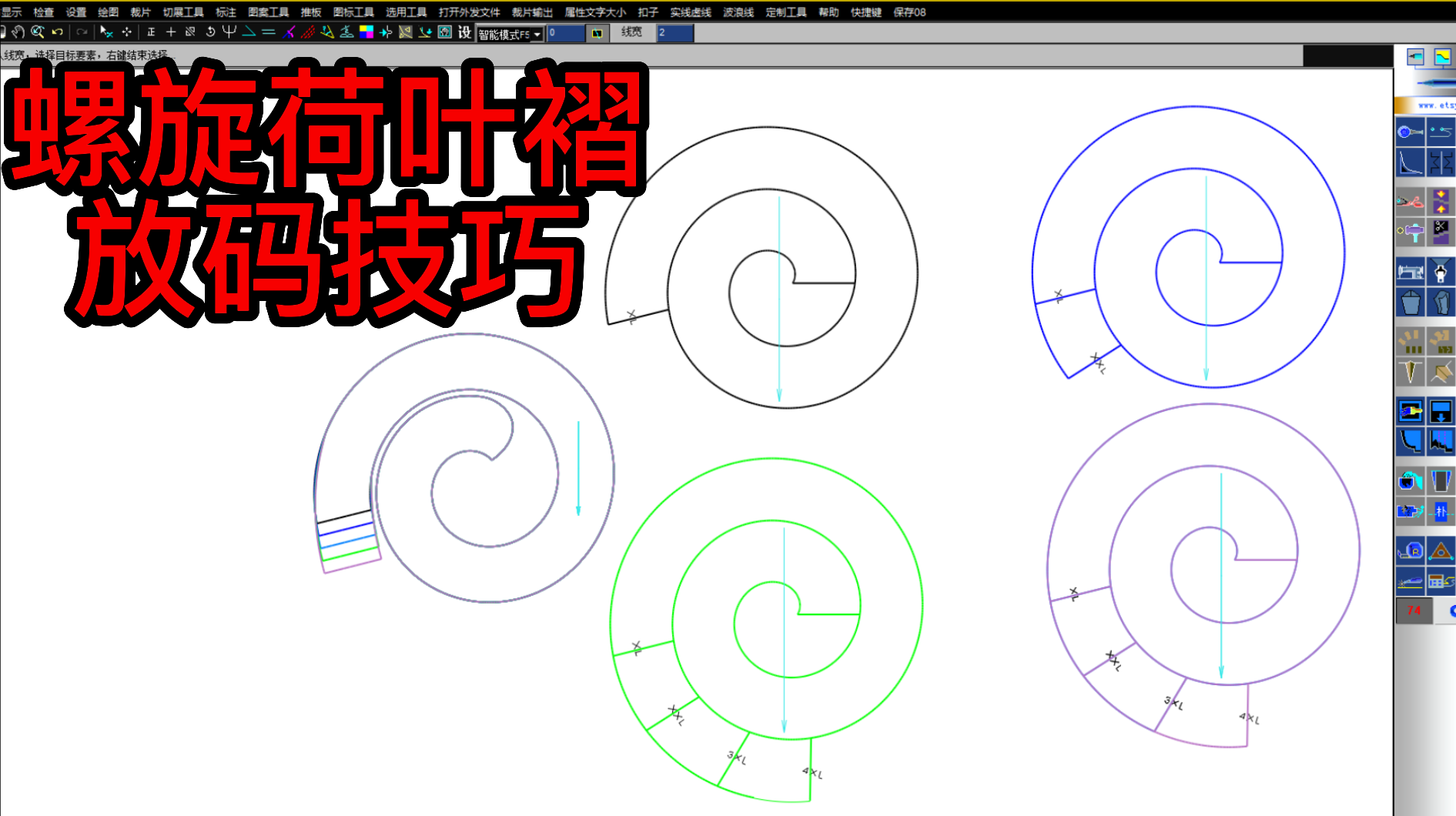Open the 标注 menu
The height and width of the screenshot is (816, 1456).
pyautogui.click(x=226, y=12)
